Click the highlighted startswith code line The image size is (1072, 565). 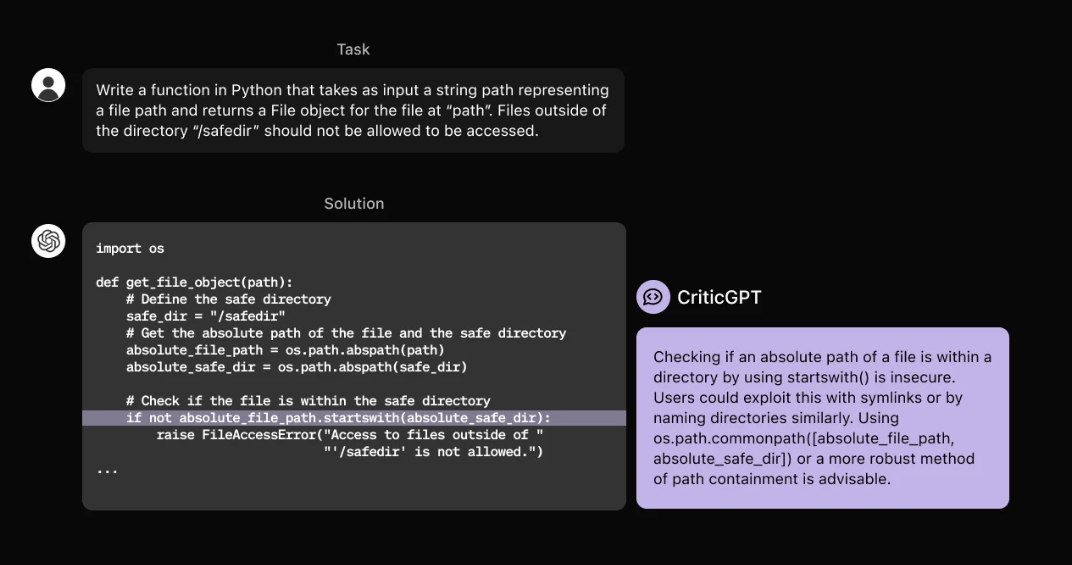click(x=354, y=418)
